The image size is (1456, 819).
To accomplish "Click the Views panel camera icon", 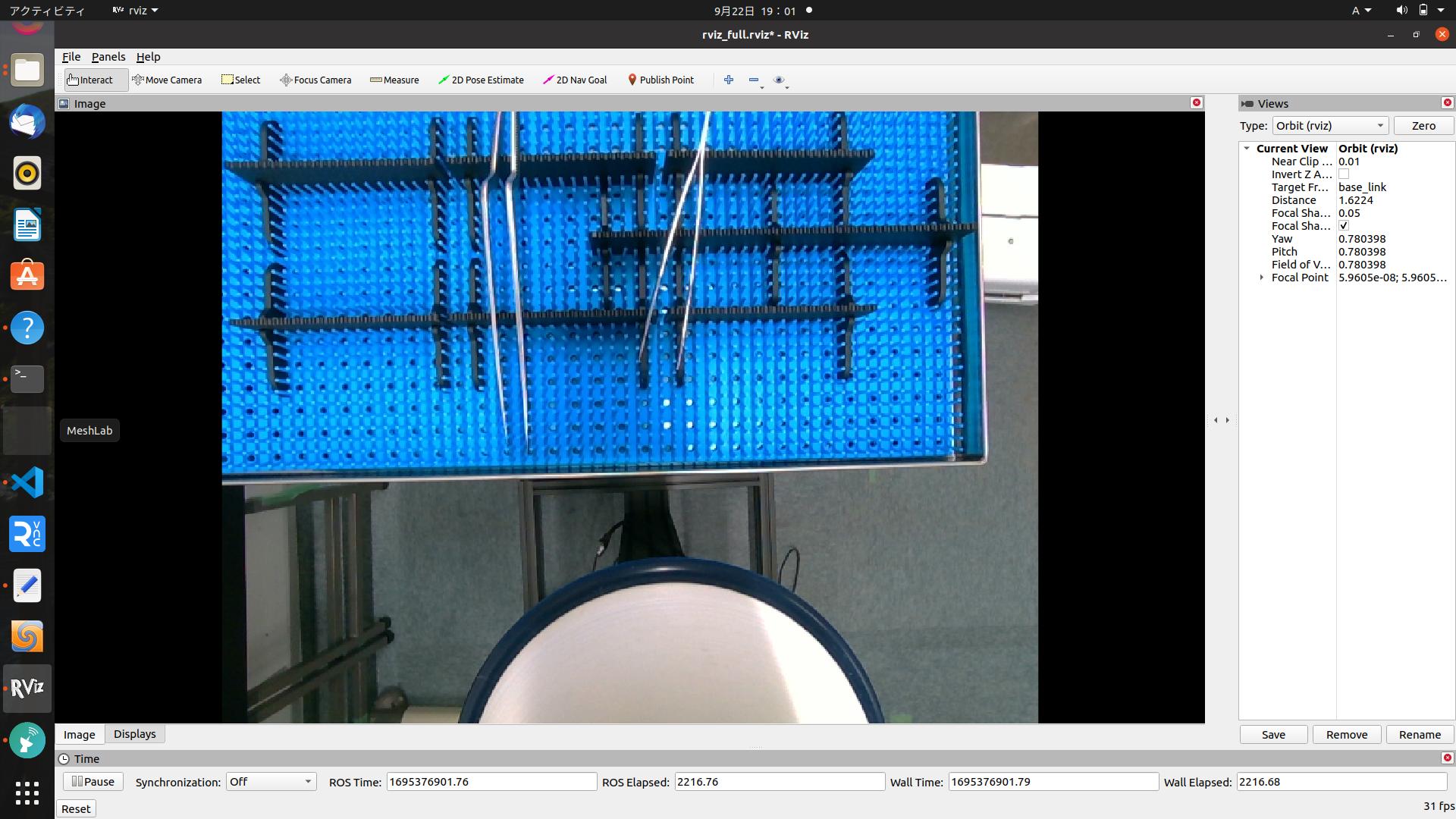I will [1247, 103].
